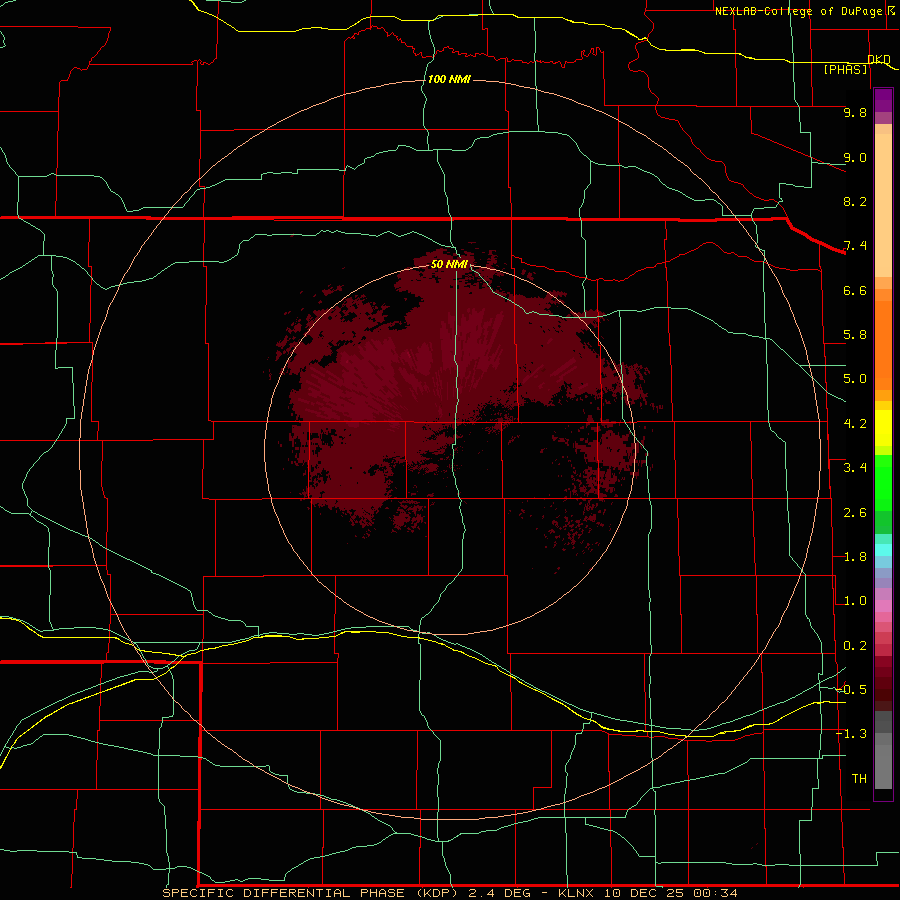Click the 4.2 value on color scale

[855, 424]
